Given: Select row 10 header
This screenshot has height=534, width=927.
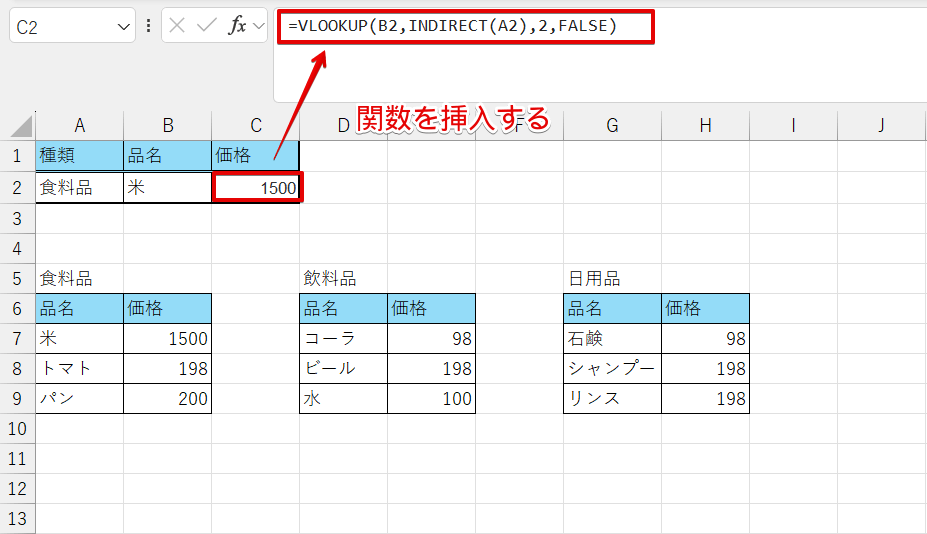Looking at the screenshot, I should (x=17, y=429).
